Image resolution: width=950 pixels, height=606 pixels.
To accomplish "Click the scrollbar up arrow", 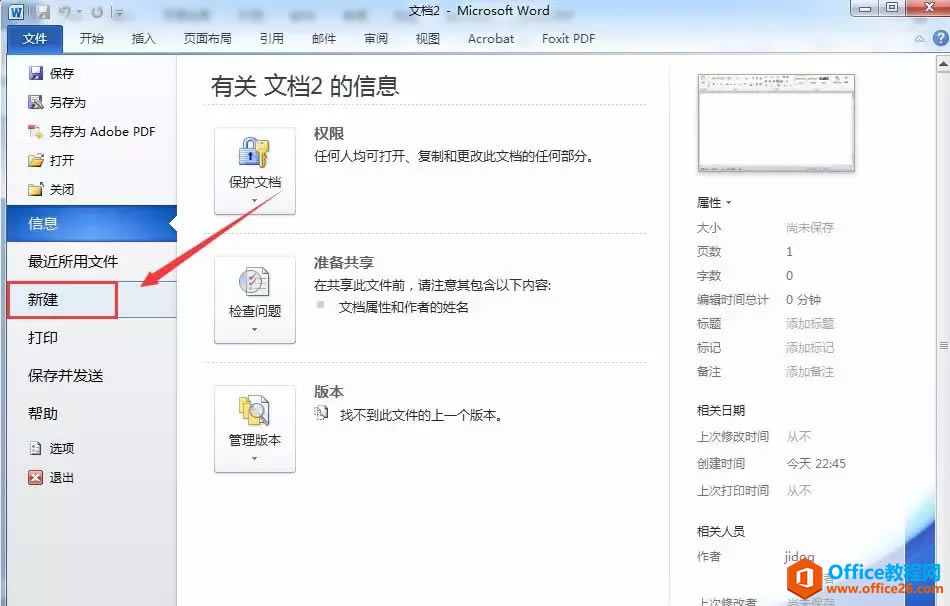I will point(943,62).
